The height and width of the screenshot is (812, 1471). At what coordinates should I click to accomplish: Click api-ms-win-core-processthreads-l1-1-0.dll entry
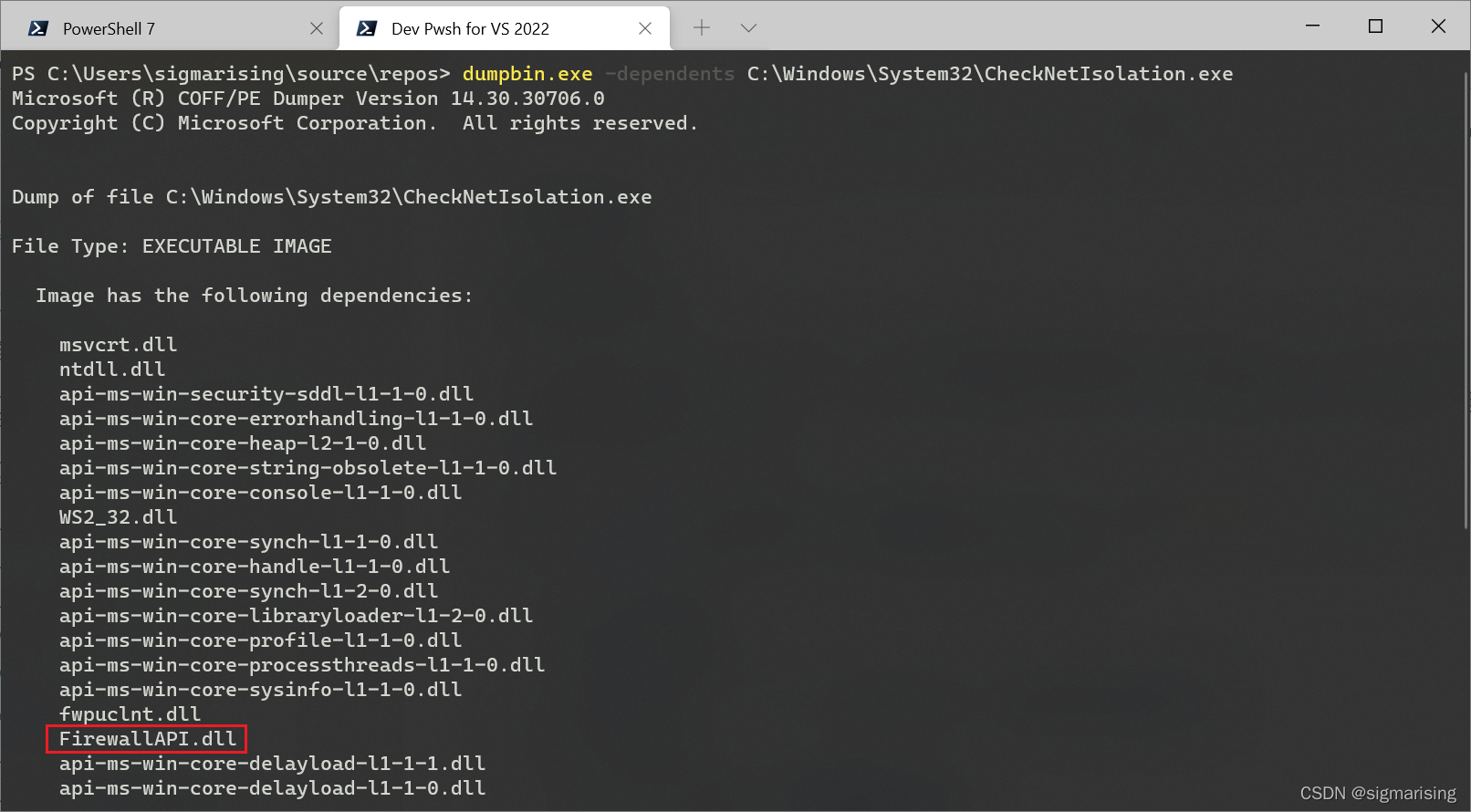302,665
